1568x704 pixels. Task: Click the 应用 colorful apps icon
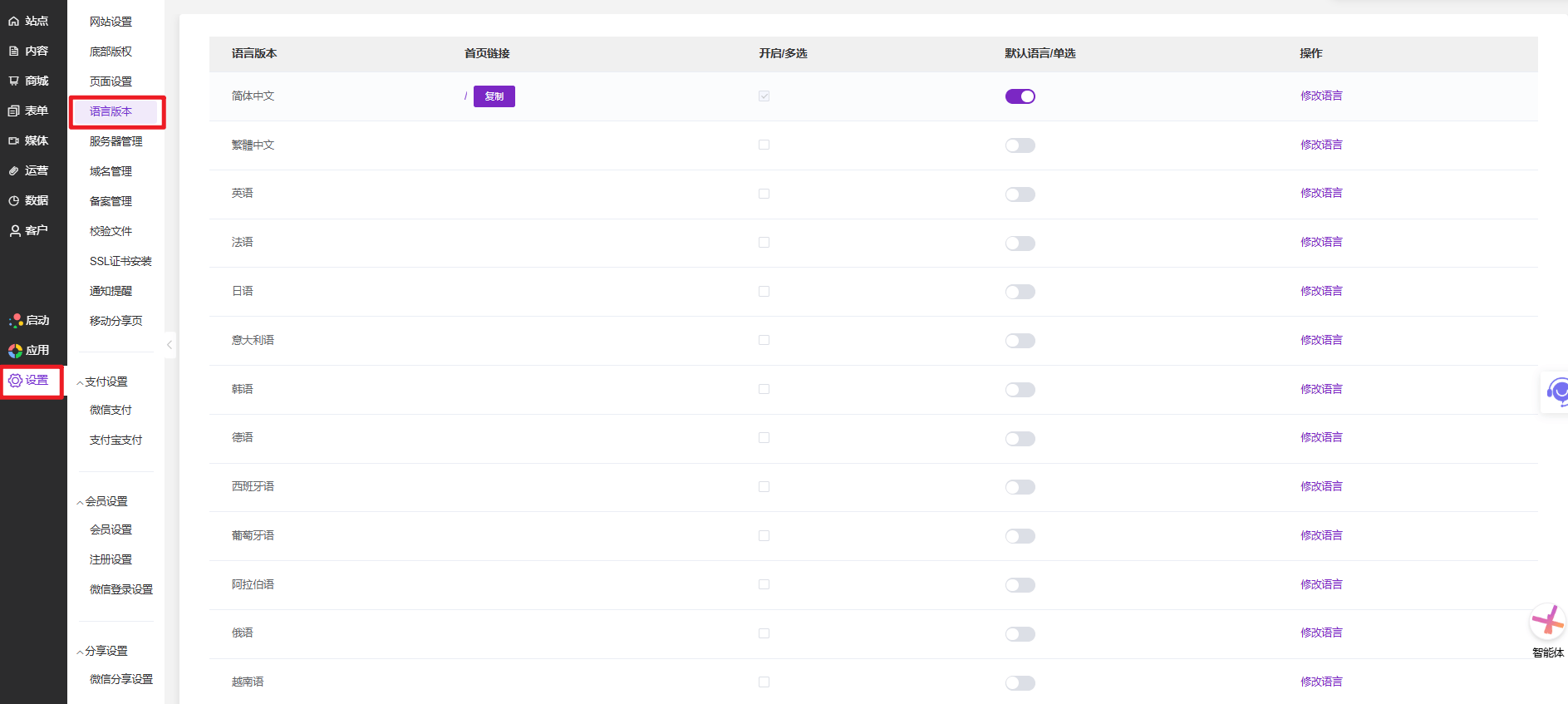click(15, 351)
